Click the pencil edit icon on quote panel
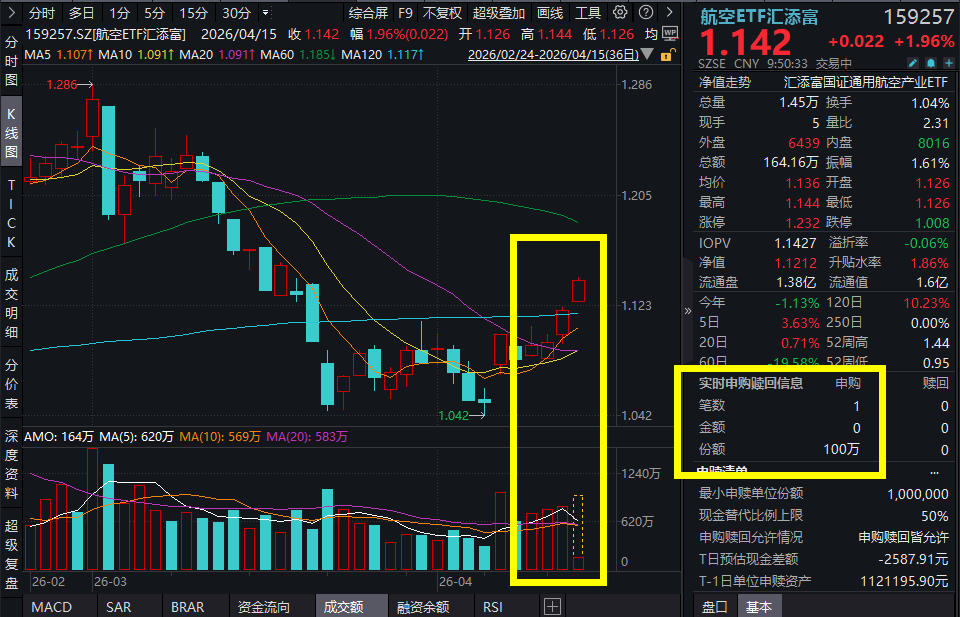 coord(912,62)
